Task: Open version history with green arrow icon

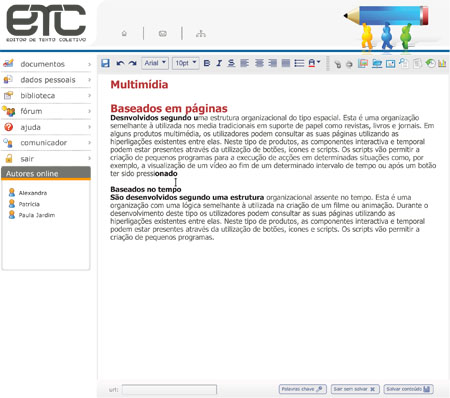Action: tap(430, 63)
